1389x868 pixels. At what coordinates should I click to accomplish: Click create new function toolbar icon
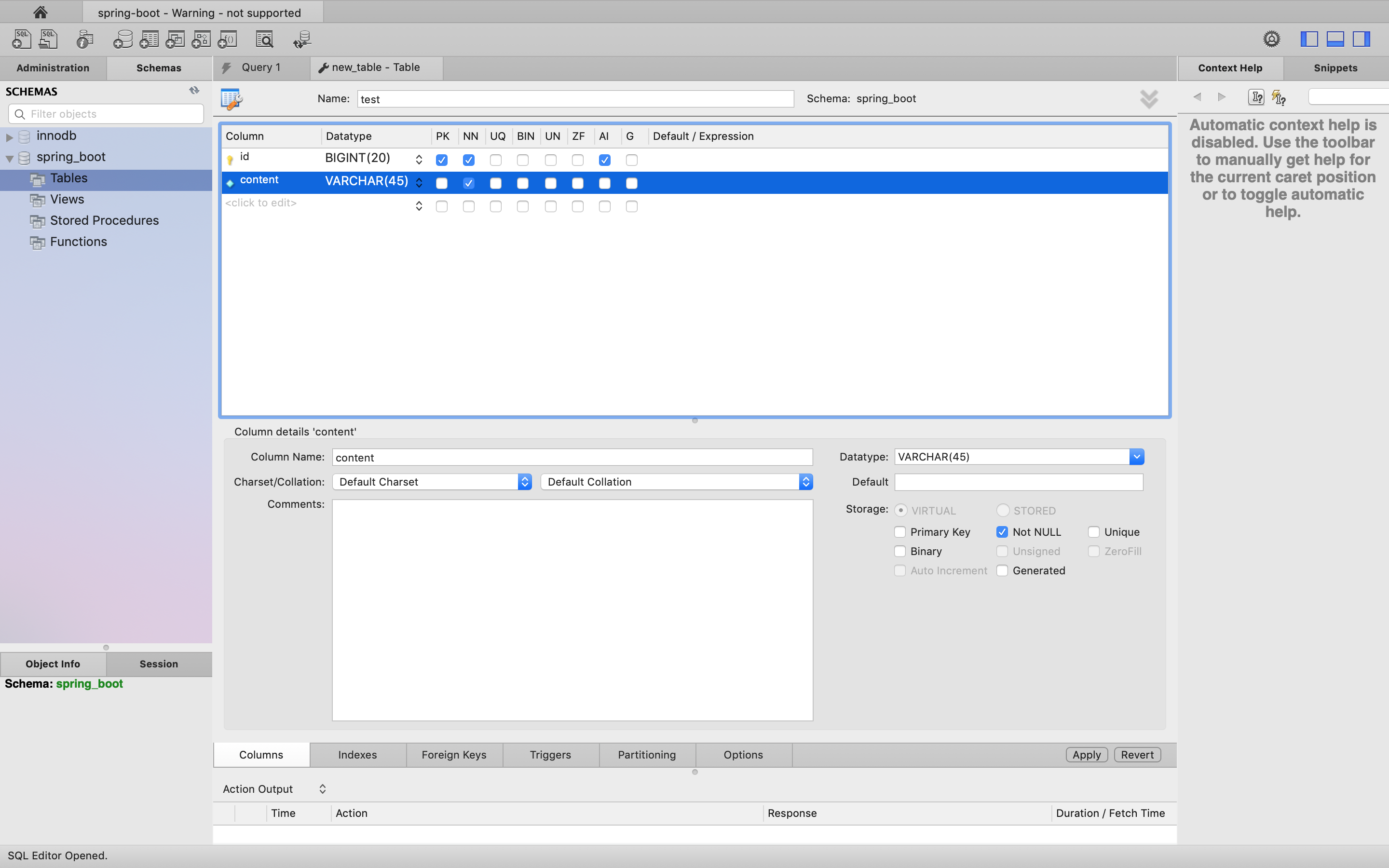coord(227,39)
